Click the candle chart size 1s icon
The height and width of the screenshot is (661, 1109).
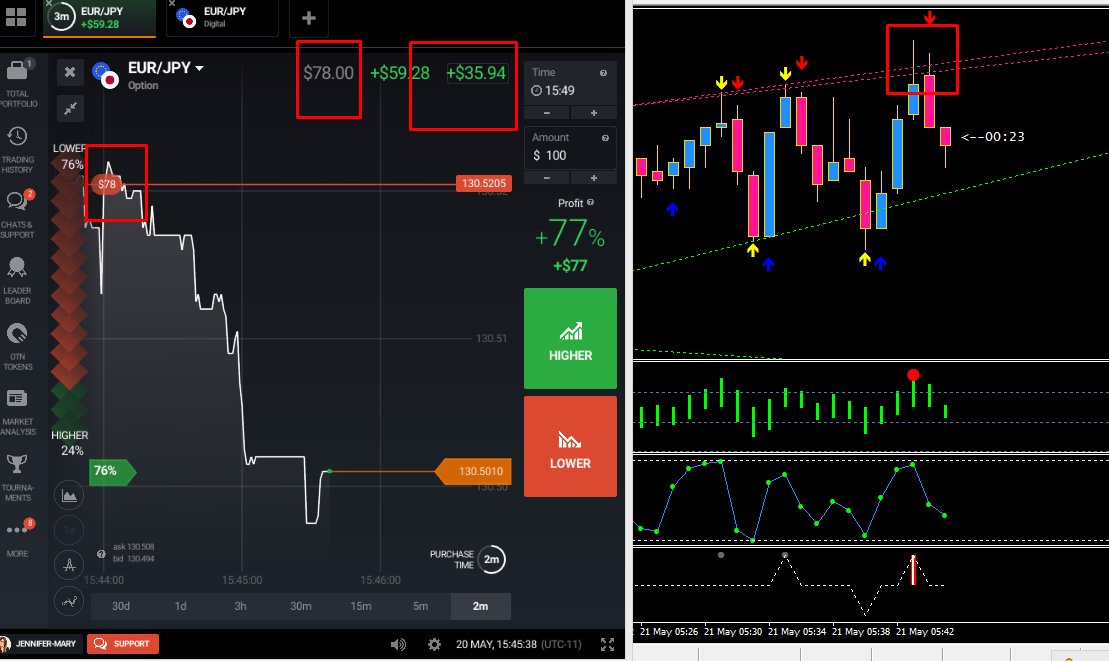[x=69, y=530]
